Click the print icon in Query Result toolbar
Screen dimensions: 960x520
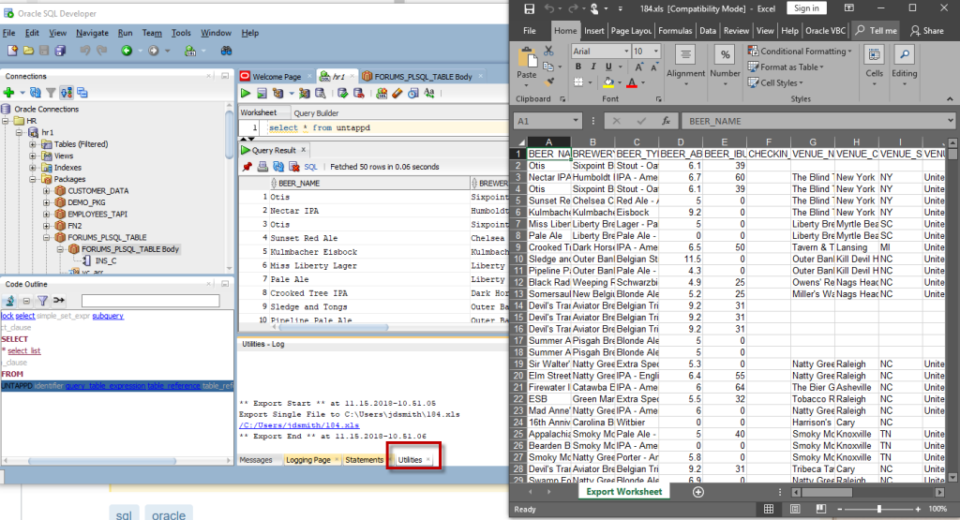[x=263, y=167]
